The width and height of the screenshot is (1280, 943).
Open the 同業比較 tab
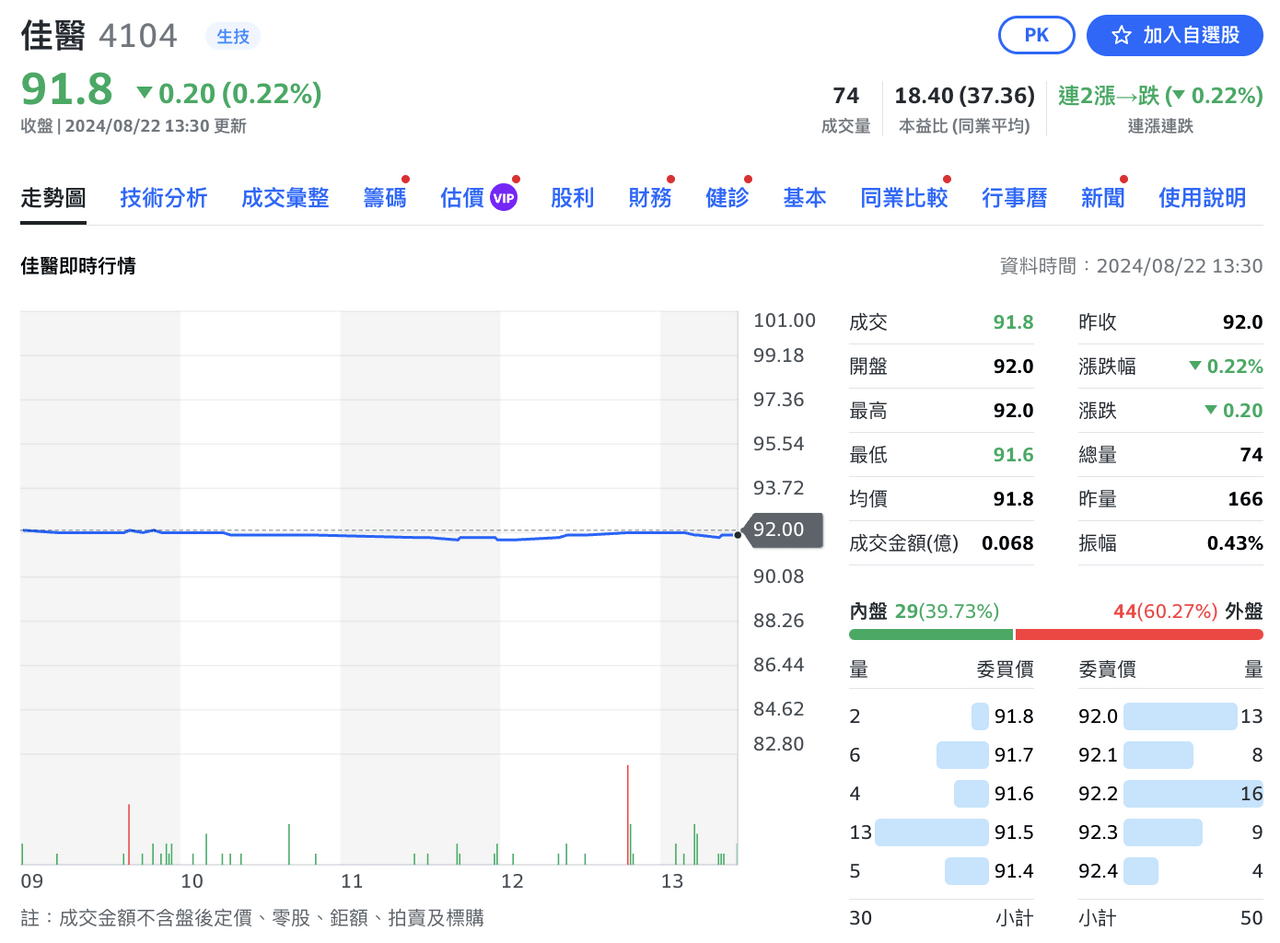(x=904, y=198)
